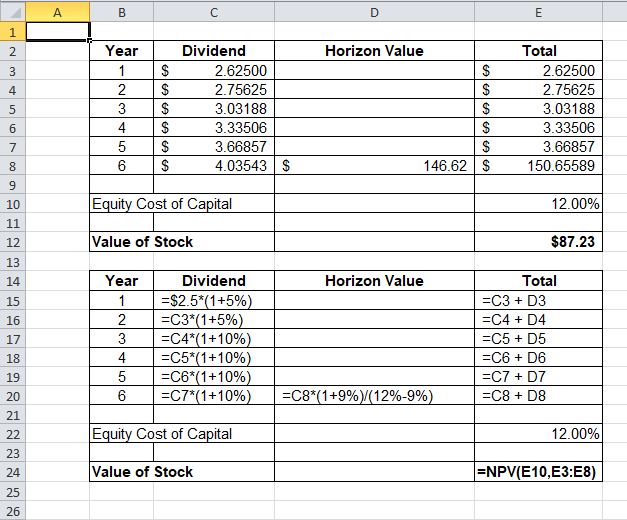Image resolution: width=627 pixels, height=520 pixels.
Task: Select column D header
Action: click(374, 12)
